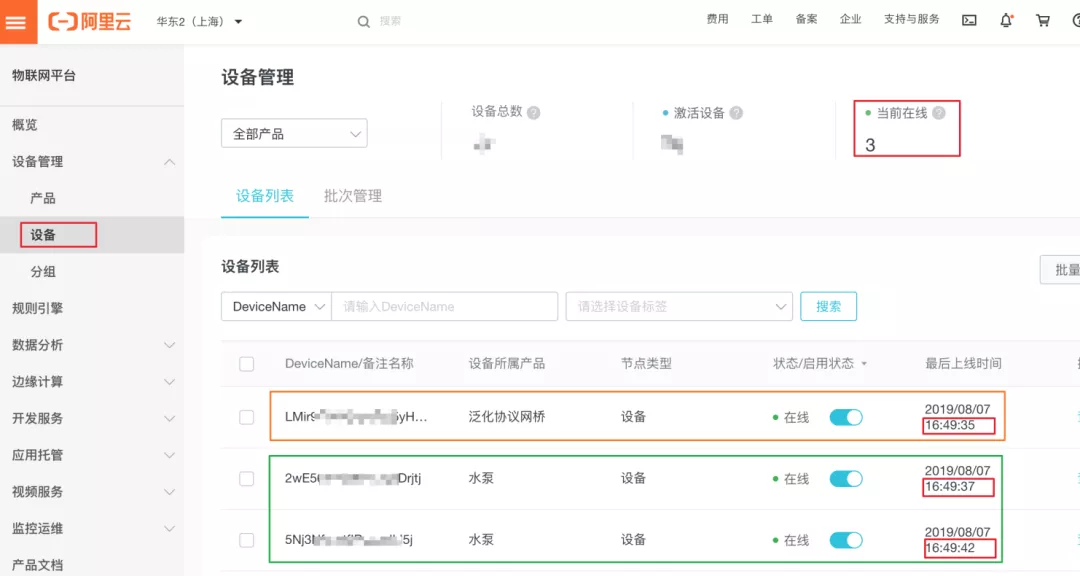
Task: Go to 产品 in the sidebar
Action: (43, 198)
